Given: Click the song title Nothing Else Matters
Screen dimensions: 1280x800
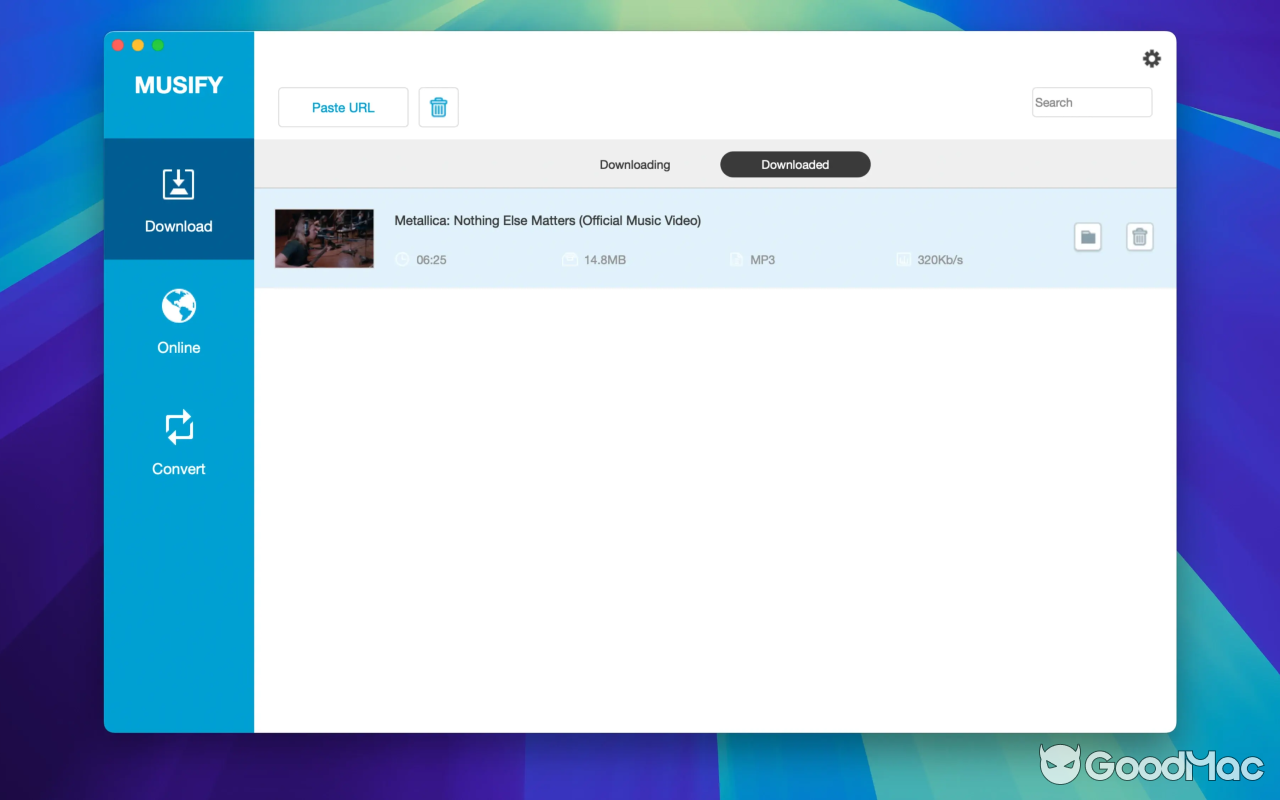Looking at the screenshot, I should [x=547, y=220].
